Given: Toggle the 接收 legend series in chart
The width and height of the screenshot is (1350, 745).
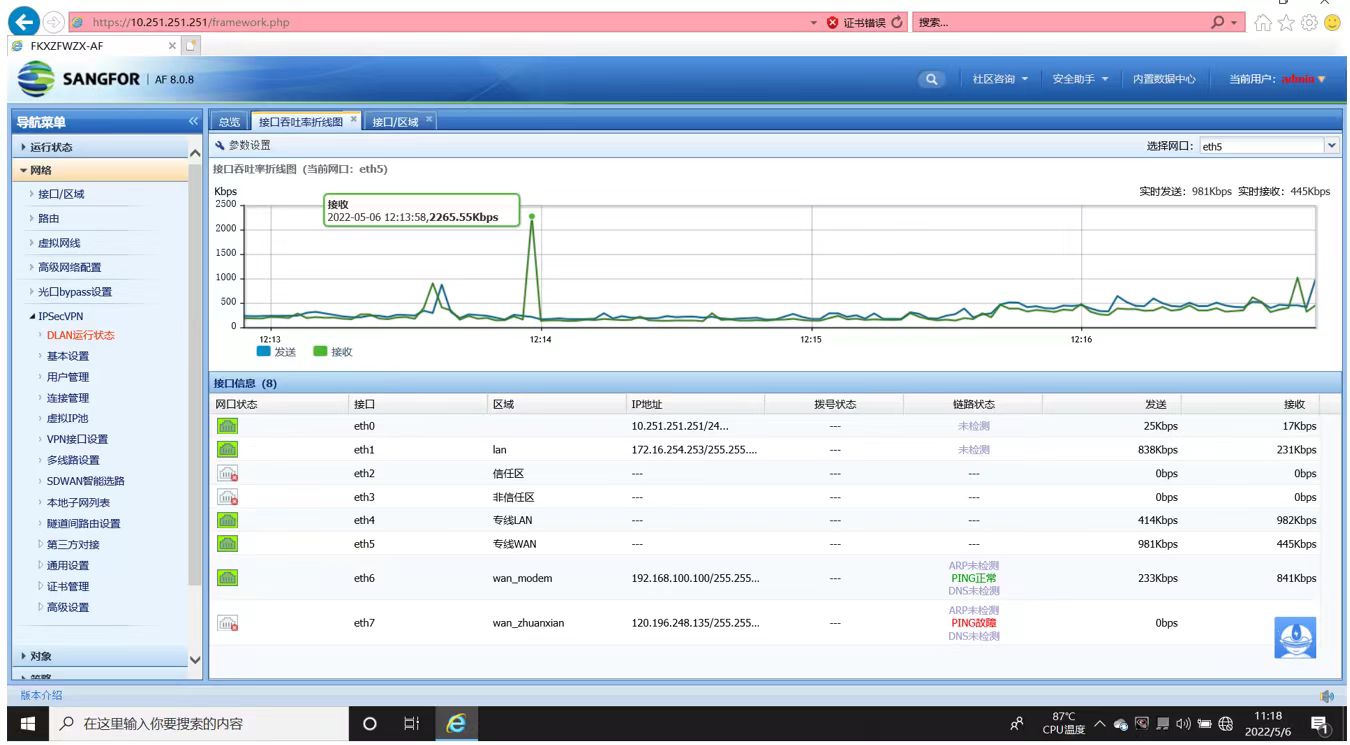Looking at the screenshot, I should [333, 352].
